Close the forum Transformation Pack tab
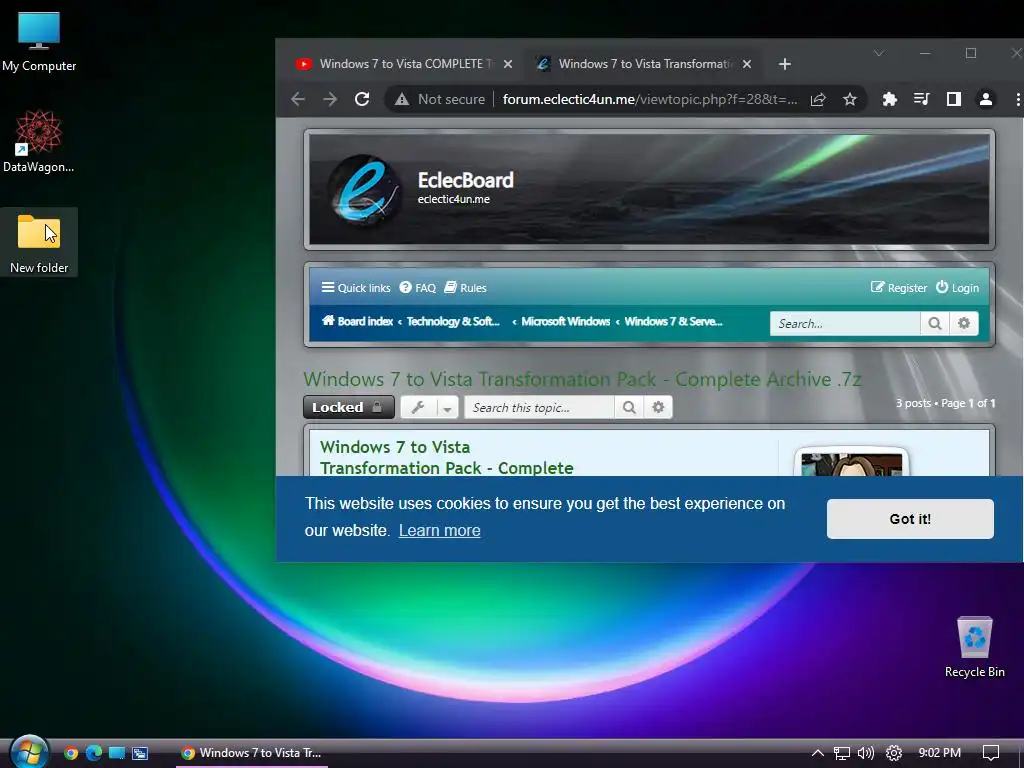 click(747, 64)
